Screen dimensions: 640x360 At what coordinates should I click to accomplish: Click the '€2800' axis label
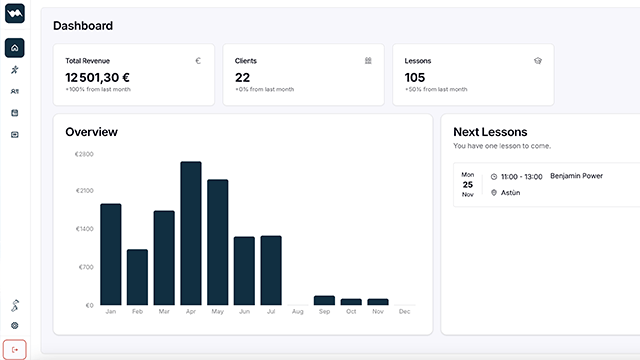pos(84,154)
